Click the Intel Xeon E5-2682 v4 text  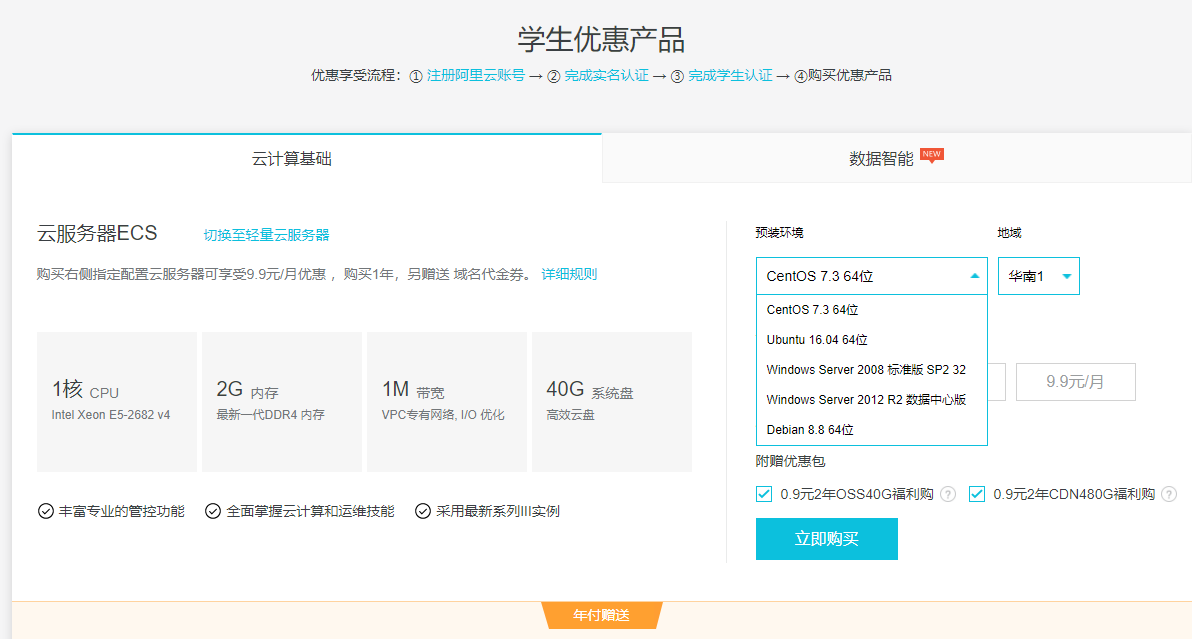111,415
